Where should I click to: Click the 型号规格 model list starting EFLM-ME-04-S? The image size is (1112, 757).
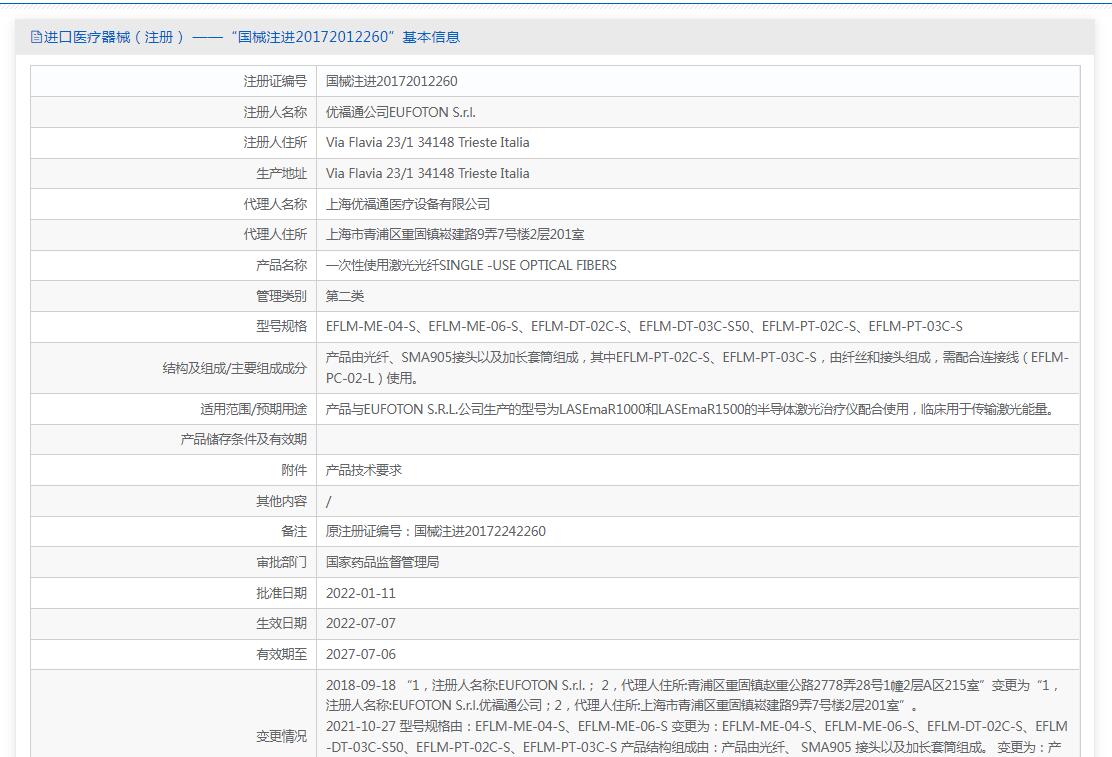tap(644, 326)
